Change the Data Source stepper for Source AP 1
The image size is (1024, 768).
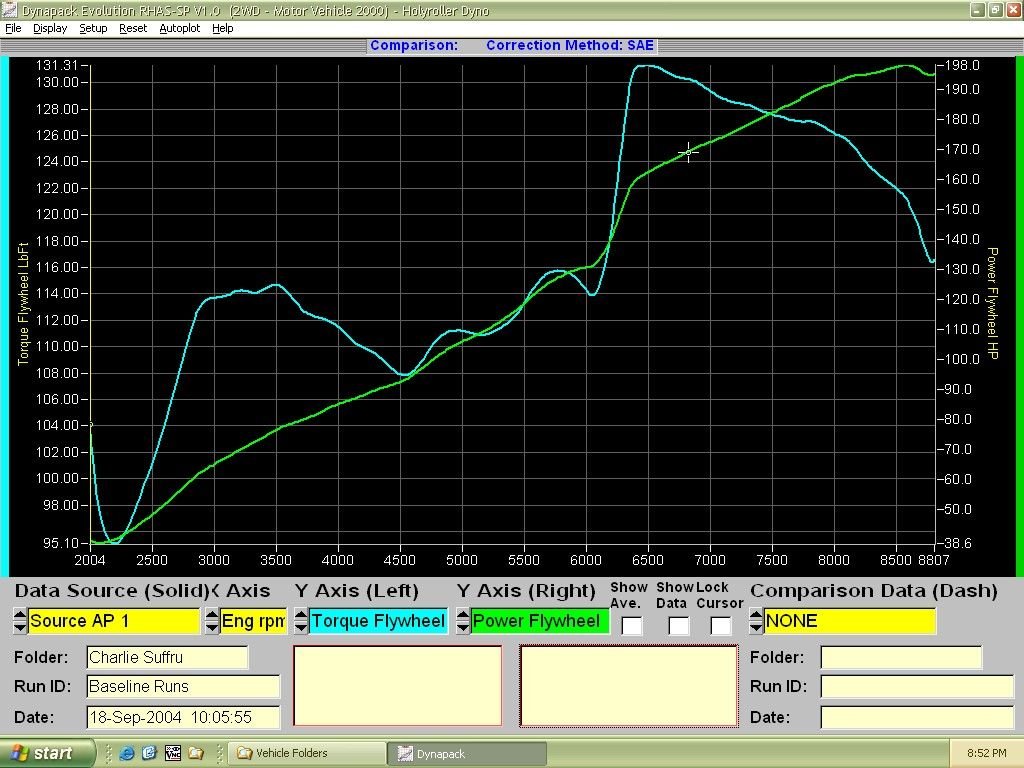pos(20,621)
